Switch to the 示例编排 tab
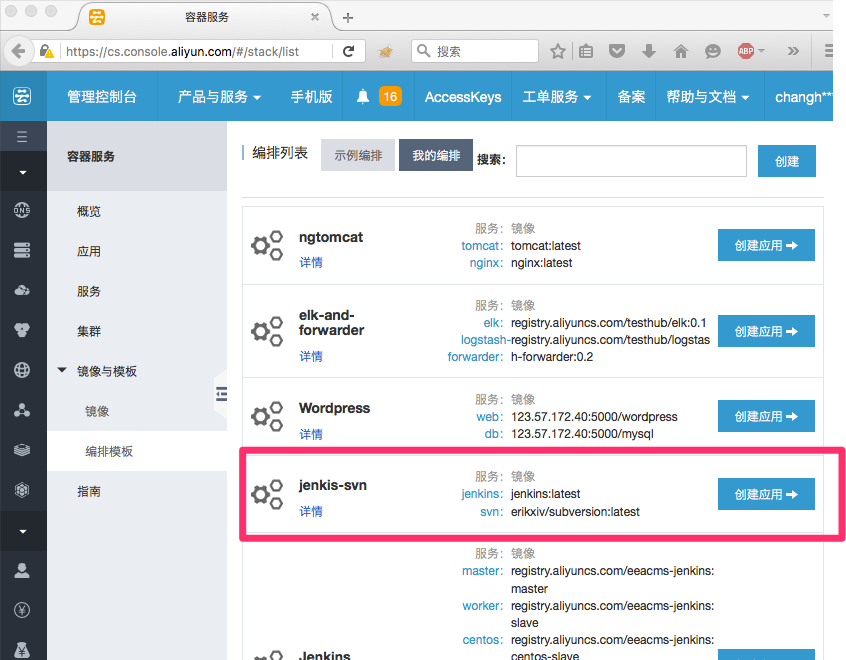 pos(358,155)
